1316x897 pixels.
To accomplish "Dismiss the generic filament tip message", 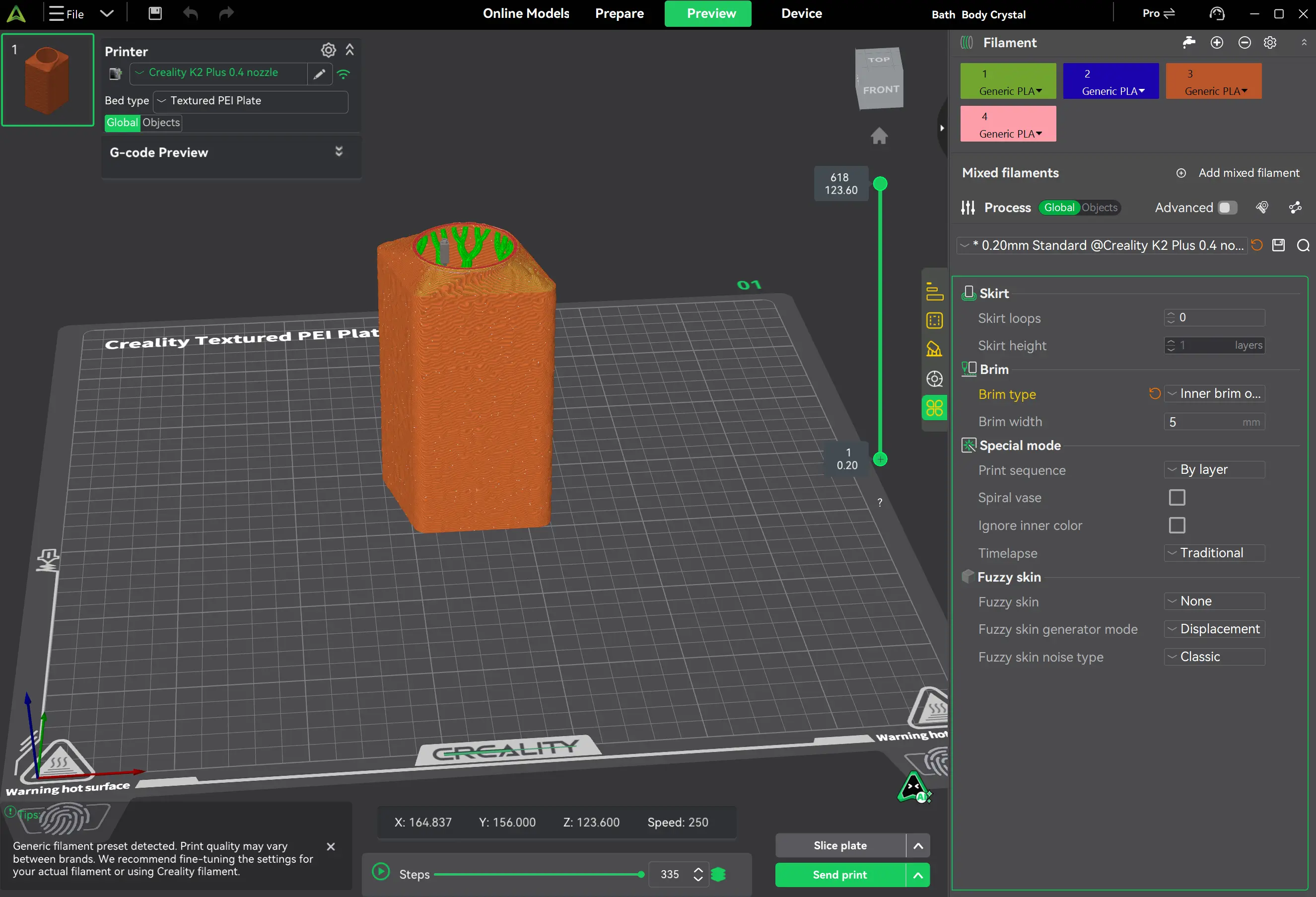I will pyautogui.click(x=331, y=846).
